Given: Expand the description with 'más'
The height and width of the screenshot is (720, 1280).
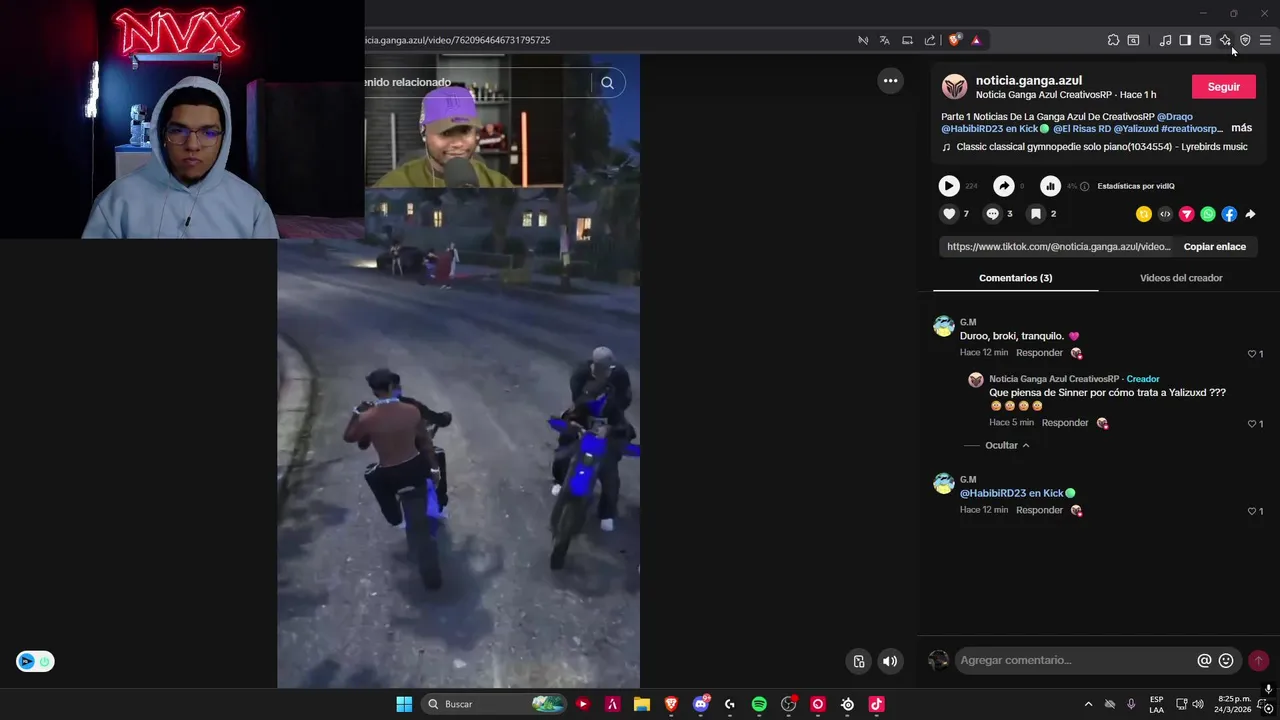Looking at the screenshot, I should pyautogui.click(x=1241, y=128).
